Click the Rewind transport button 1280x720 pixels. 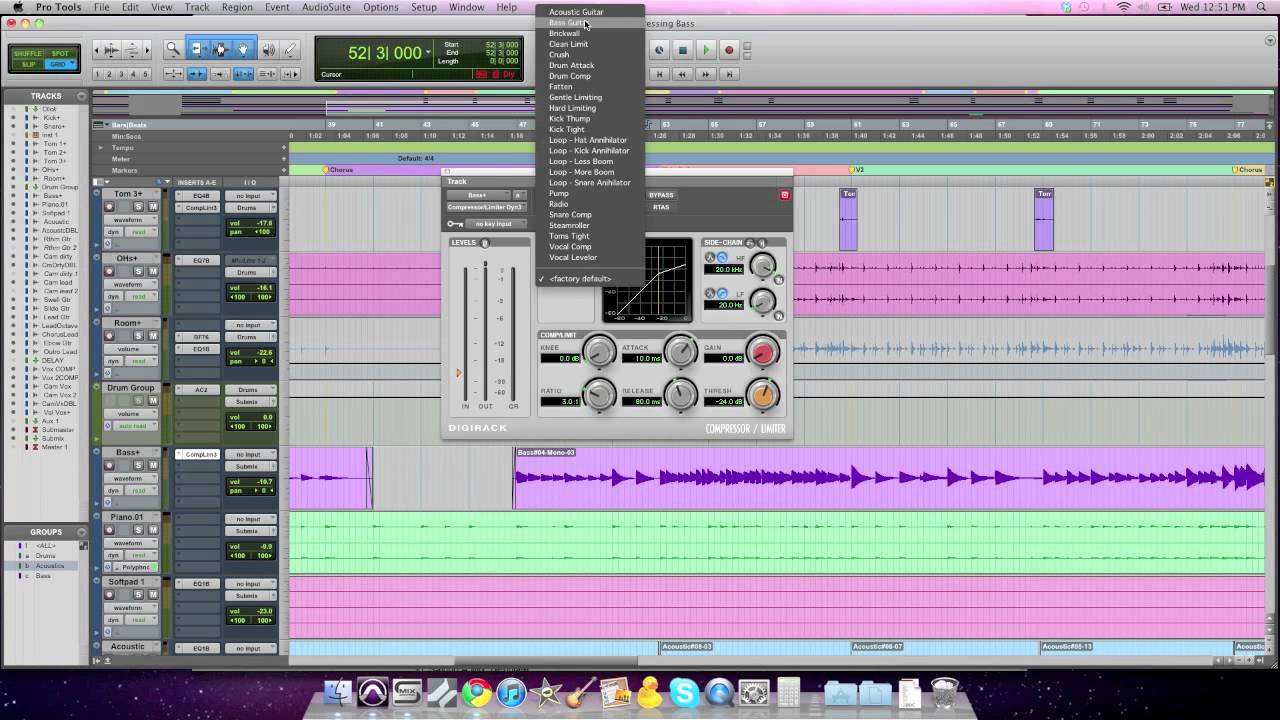[682, 74]
